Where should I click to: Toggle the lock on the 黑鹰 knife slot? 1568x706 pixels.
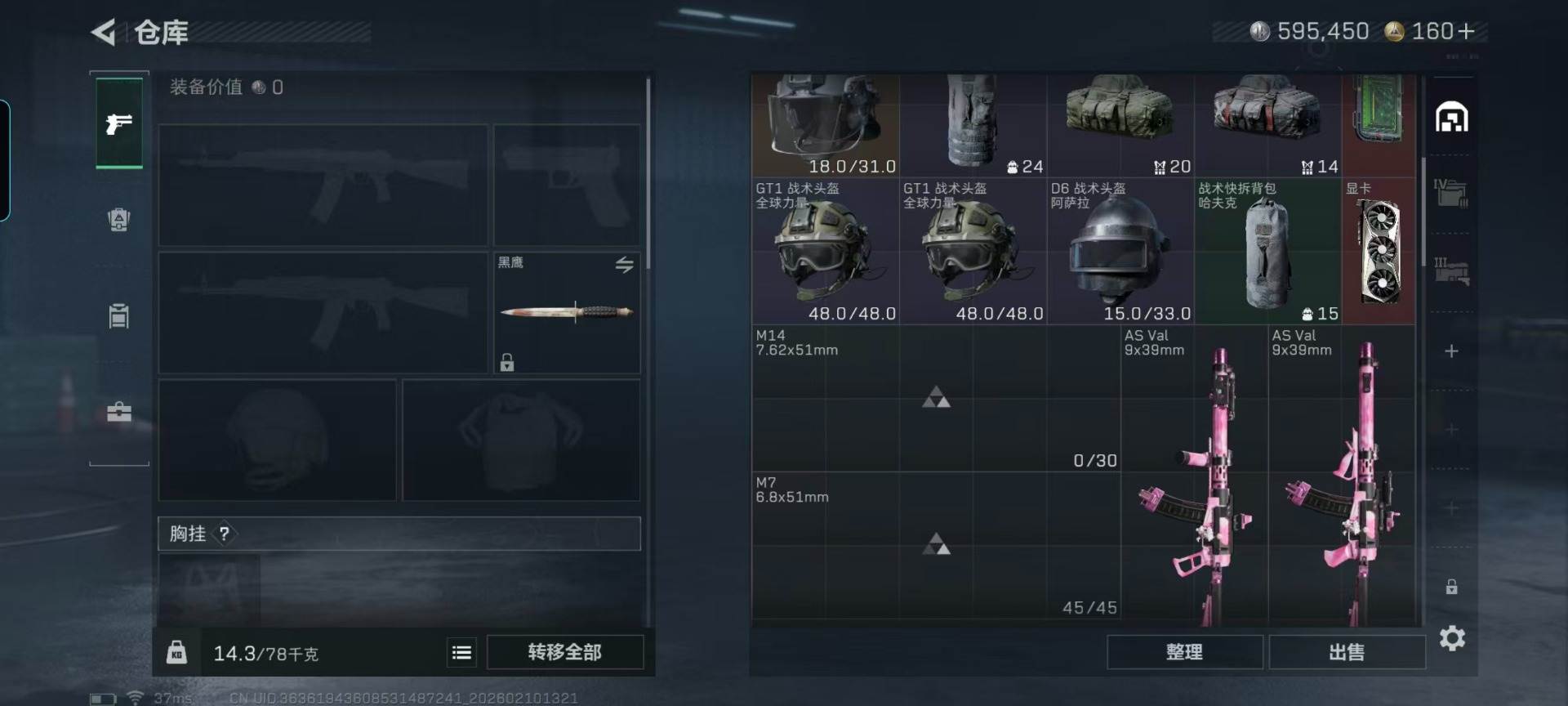click(x=507, y=362)
